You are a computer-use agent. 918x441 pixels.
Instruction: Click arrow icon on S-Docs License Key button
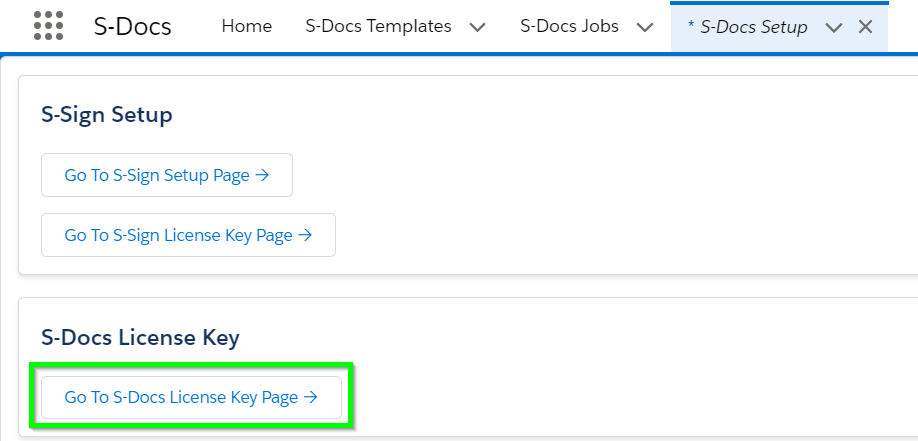click(311, 397)
